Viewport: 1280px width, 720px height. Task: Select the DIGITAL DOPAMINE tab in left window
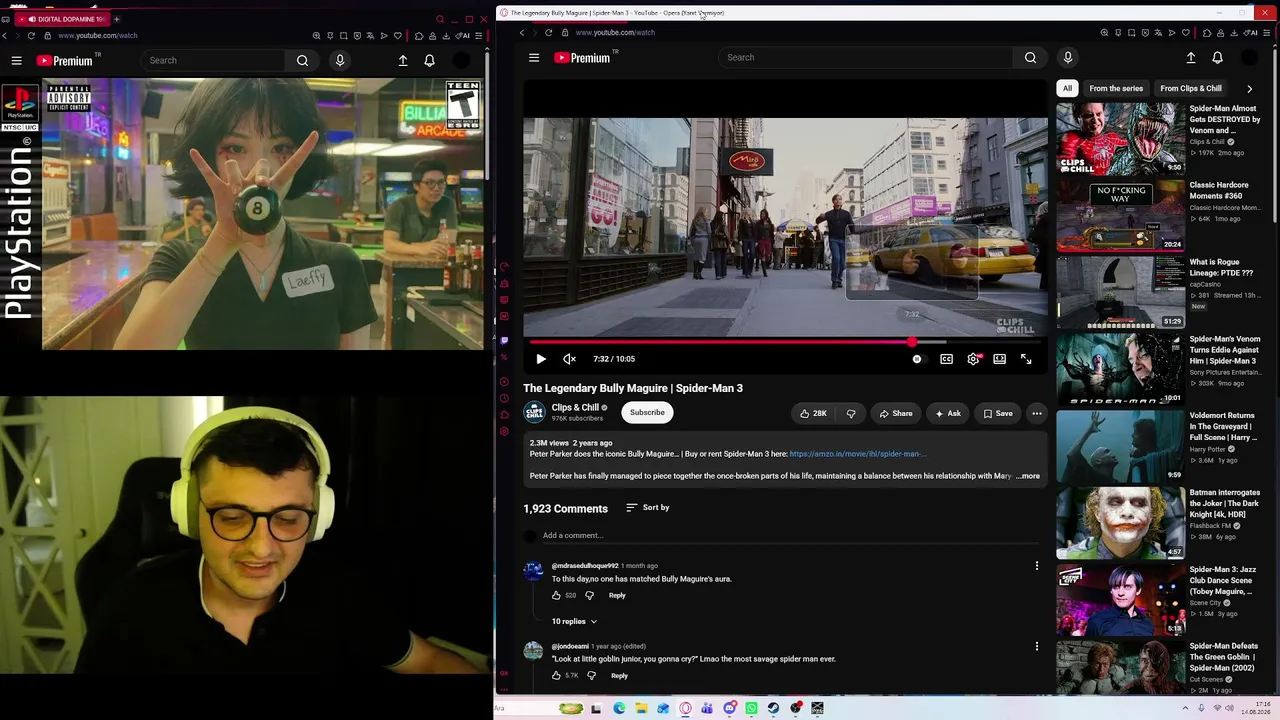62,19
